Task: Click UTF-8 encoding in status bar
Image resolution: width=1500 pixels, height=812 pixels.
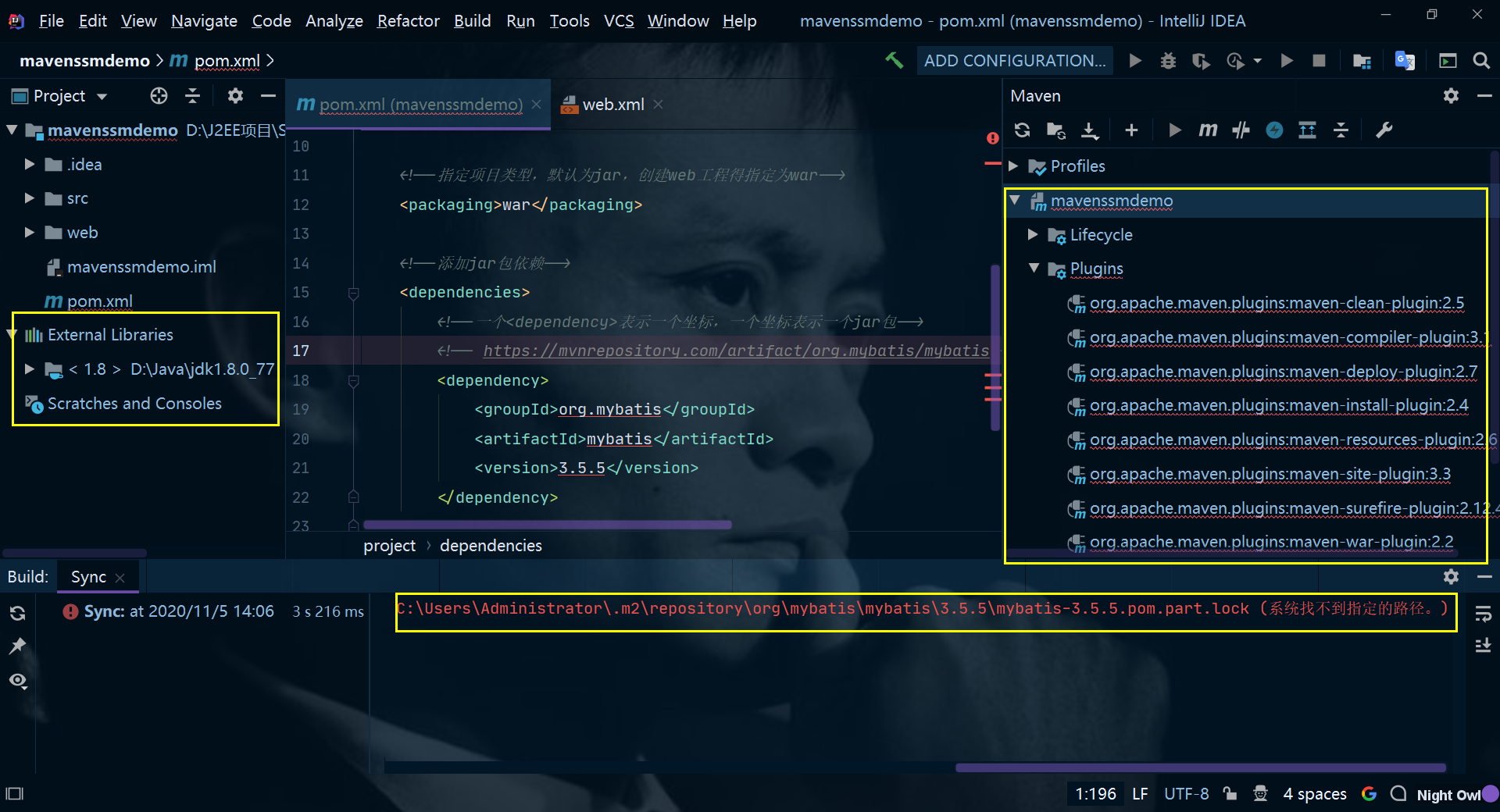Action: tap(1186, 794)
